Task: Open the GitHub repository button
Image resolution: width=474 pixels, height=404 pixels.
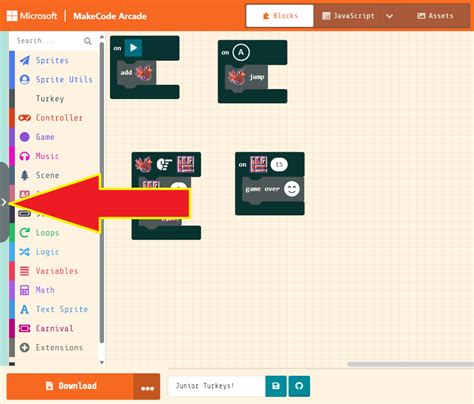Action: tap(299, 386)
